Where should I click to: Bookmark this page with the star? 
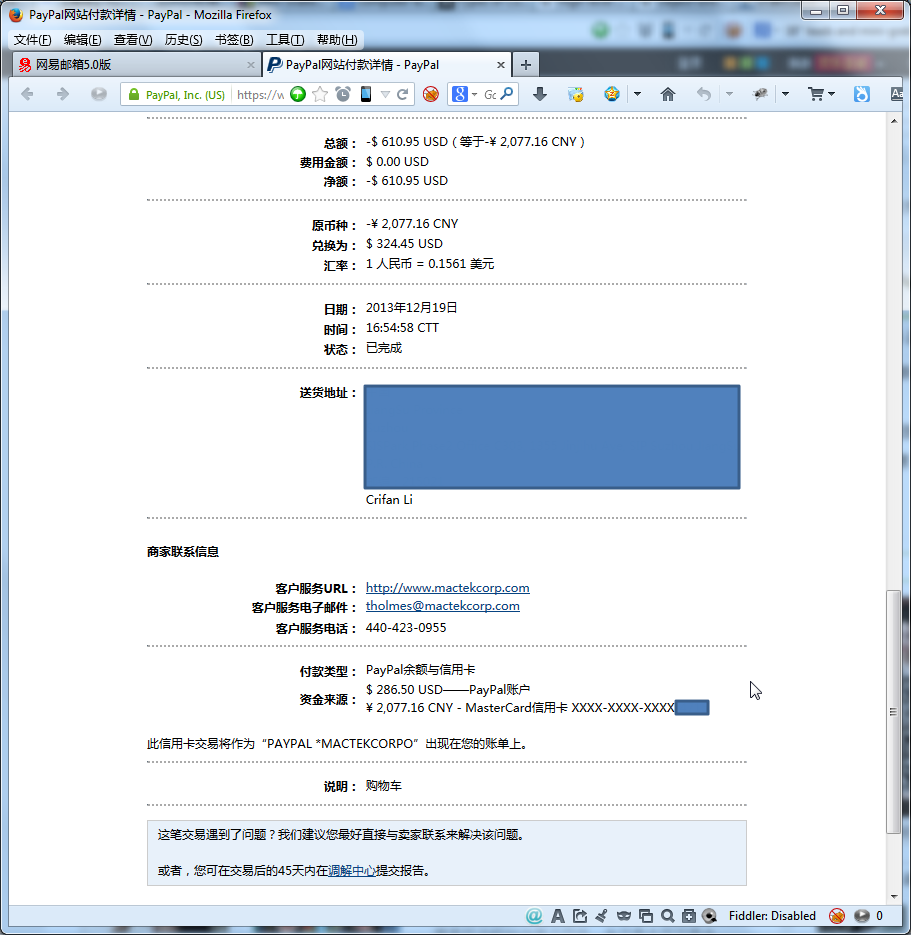[x=320, y=94]
